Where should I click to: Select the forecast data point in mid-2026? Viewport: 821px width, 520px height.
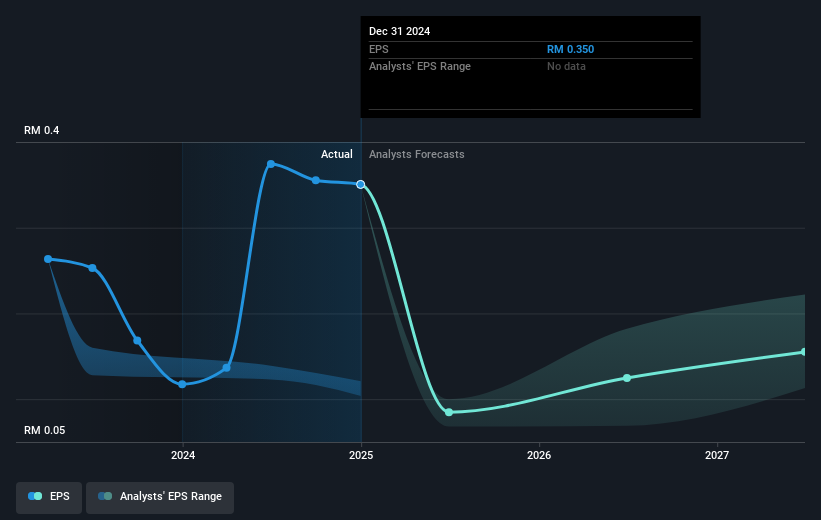pyautogui.click(x=627, y=378)
